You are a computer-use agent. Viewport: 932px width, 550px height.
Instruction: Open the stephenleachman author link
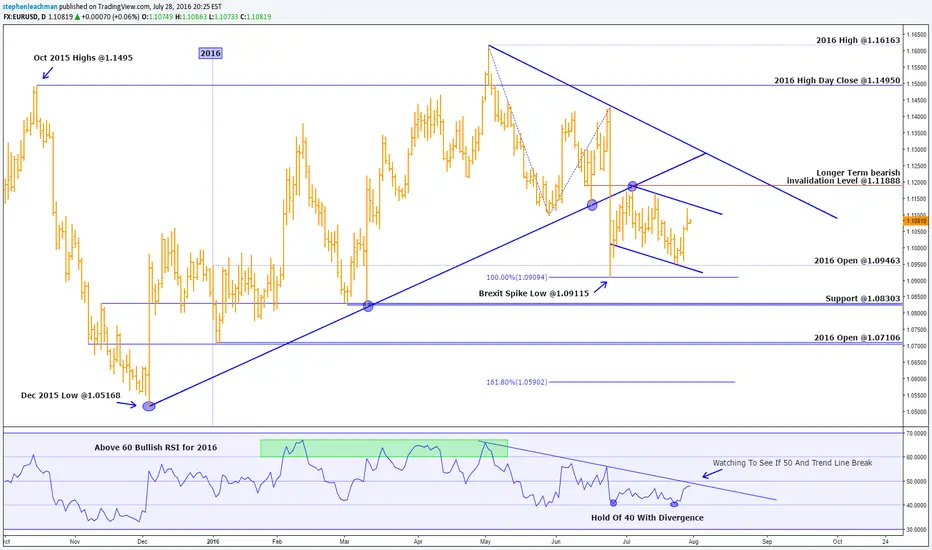pos(30,7)
